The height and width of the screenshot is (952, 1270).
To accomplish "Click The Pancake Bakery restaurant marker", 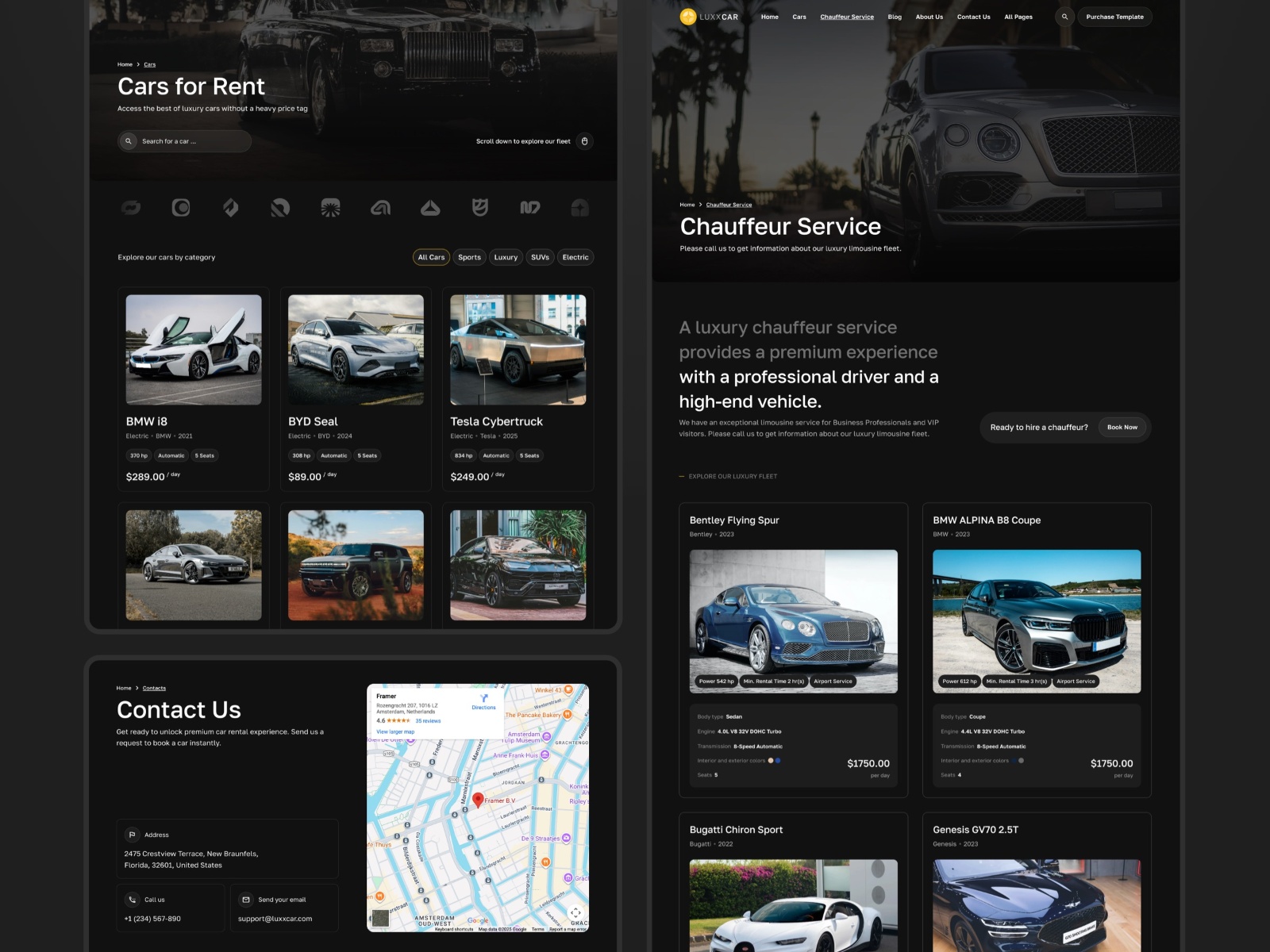I will pos(568,715).
